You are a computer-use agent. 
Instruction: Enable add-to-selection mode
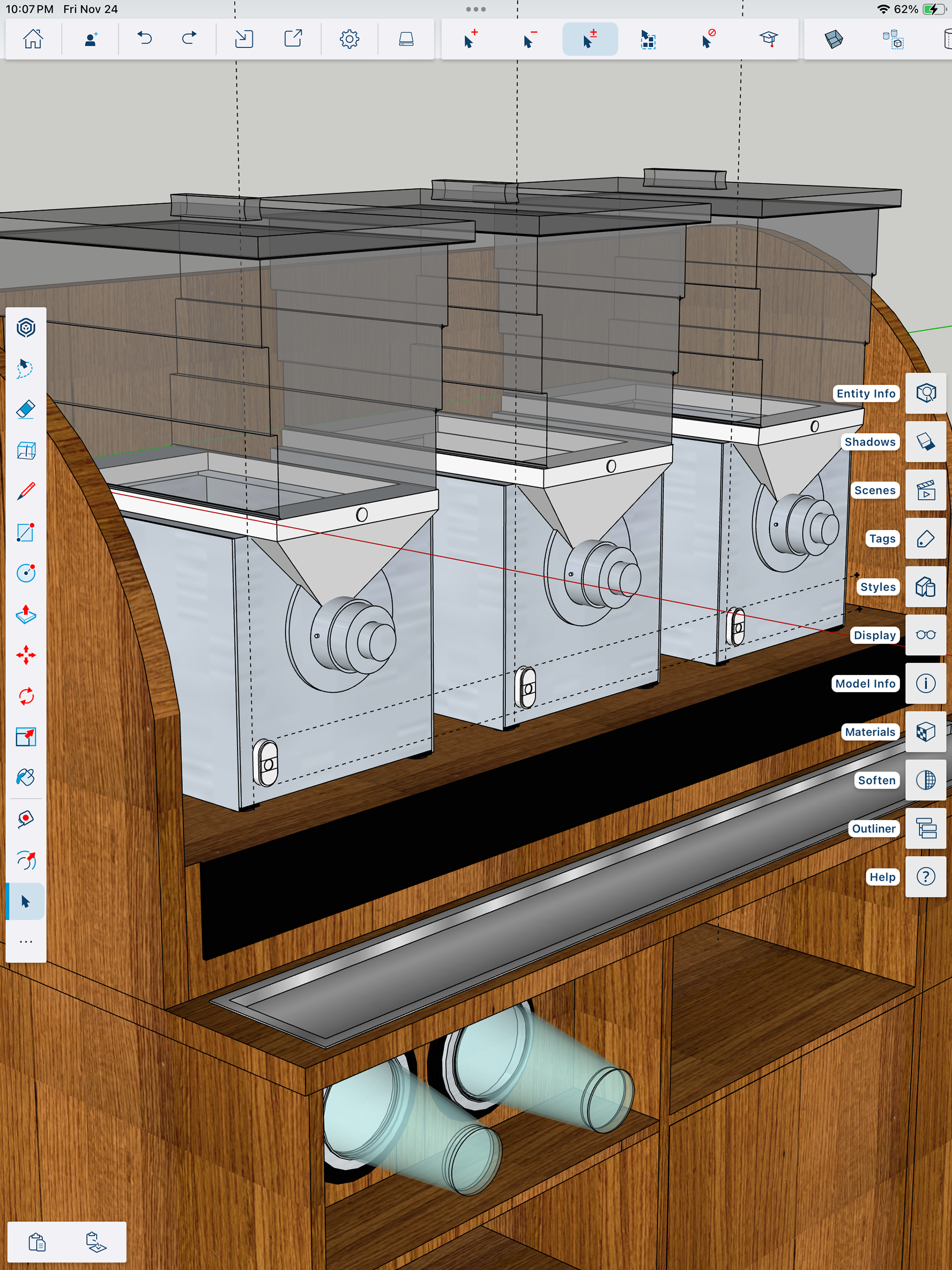point(470,39)
